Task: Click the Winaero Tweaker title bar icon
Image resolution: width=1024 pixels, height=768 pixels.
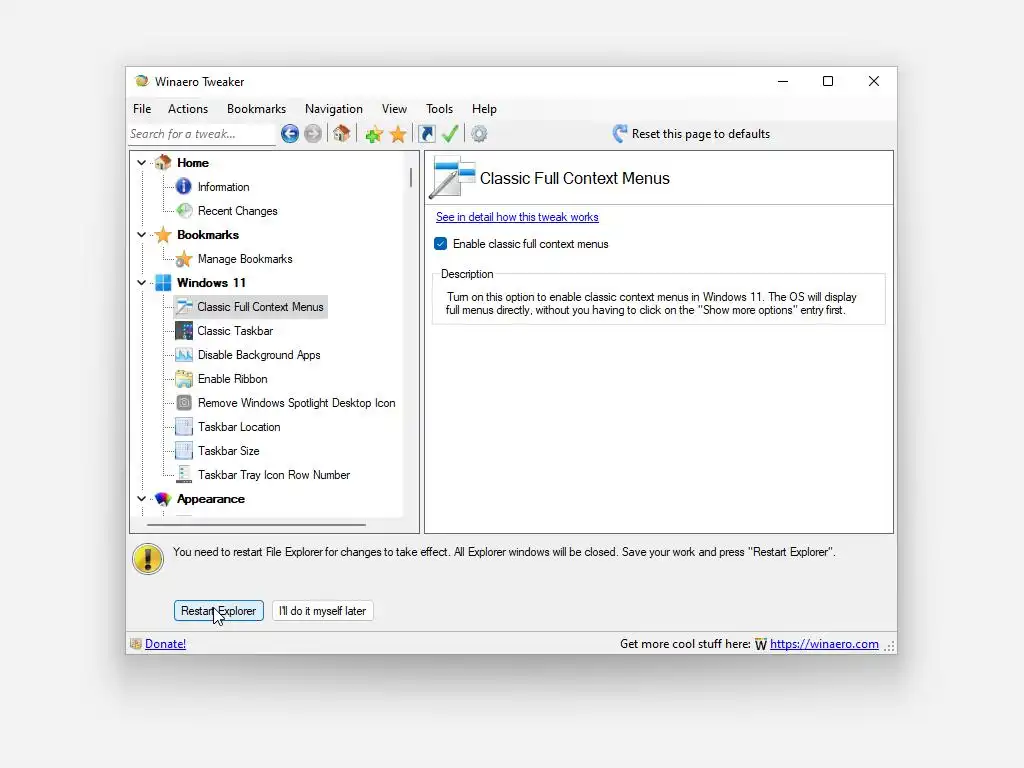Action: [x=141, y=81]
